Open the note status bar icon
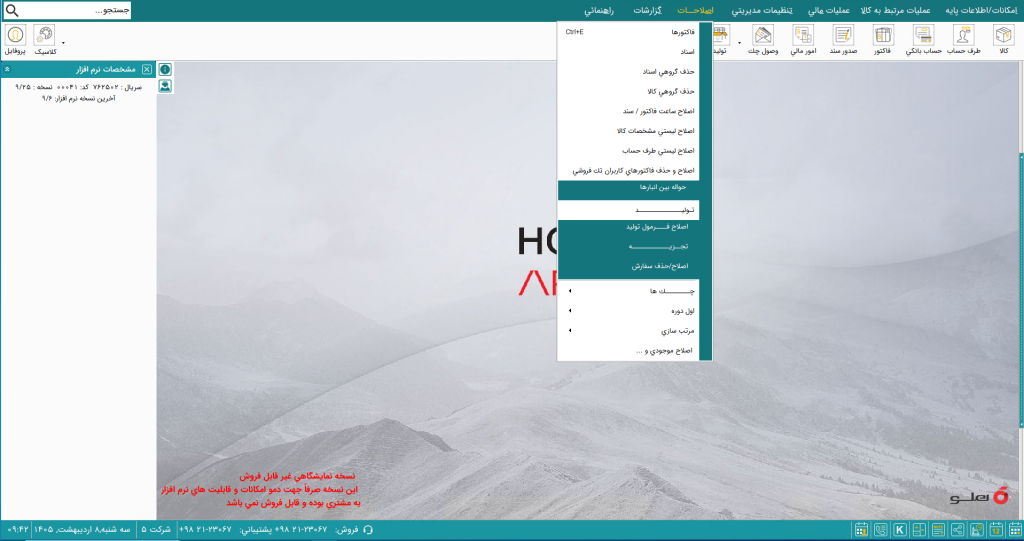 tap(938, 530)
